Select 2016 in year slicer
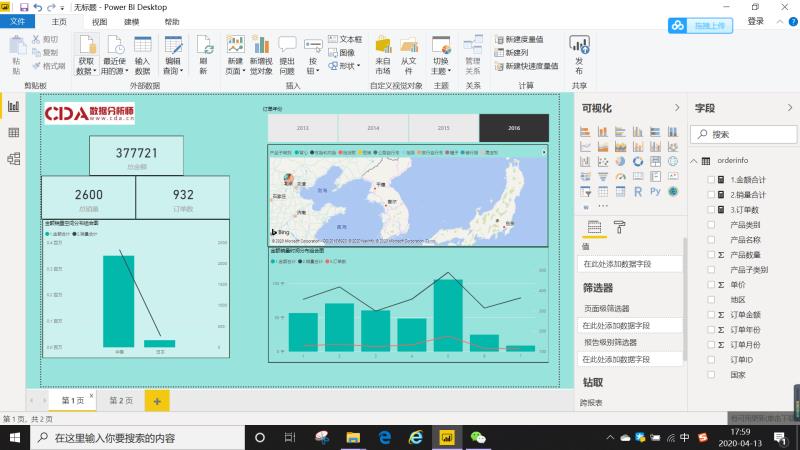Viewport: 800px width, 450px height. 514,128
